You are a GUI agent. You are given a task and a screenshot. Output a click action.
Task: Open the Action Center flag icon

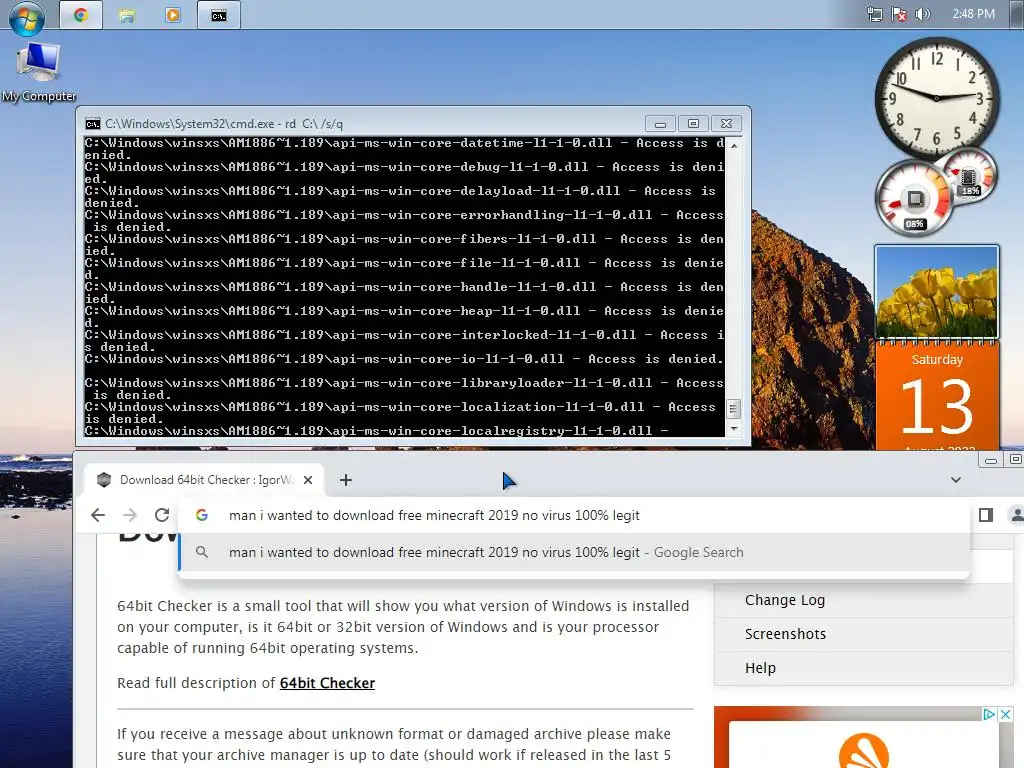point(899,14)
